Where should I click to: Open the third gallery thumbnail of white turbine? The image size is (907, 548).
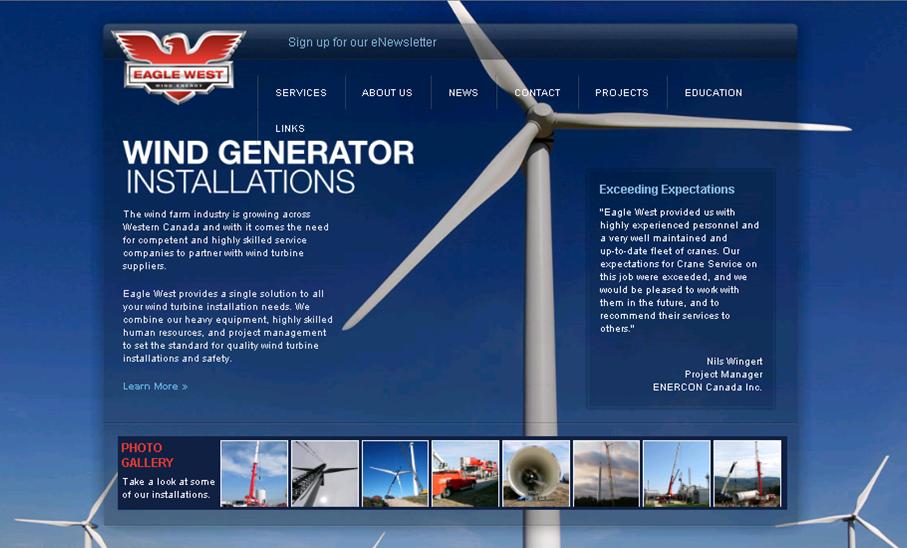tap(395, 473)
